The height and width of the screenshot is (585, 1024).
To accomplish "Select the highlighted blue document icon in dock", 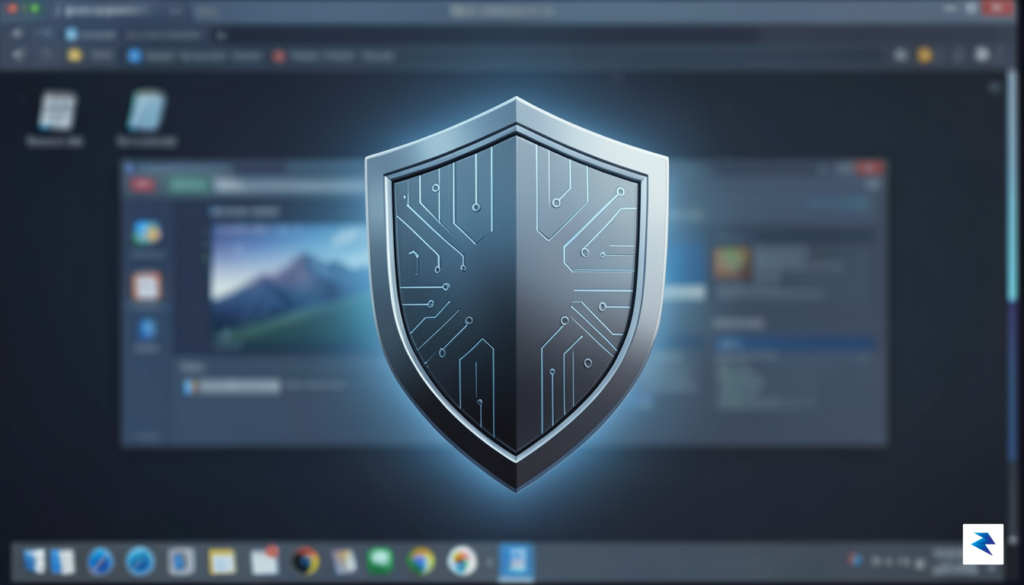I will click(x=516, y=561).
